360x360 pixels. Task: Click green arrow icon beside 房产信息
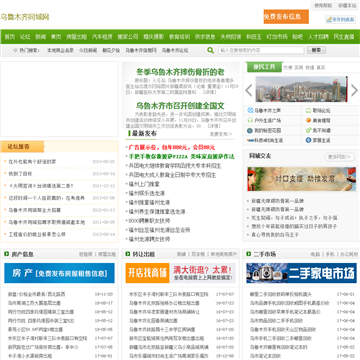pos(6,254)
